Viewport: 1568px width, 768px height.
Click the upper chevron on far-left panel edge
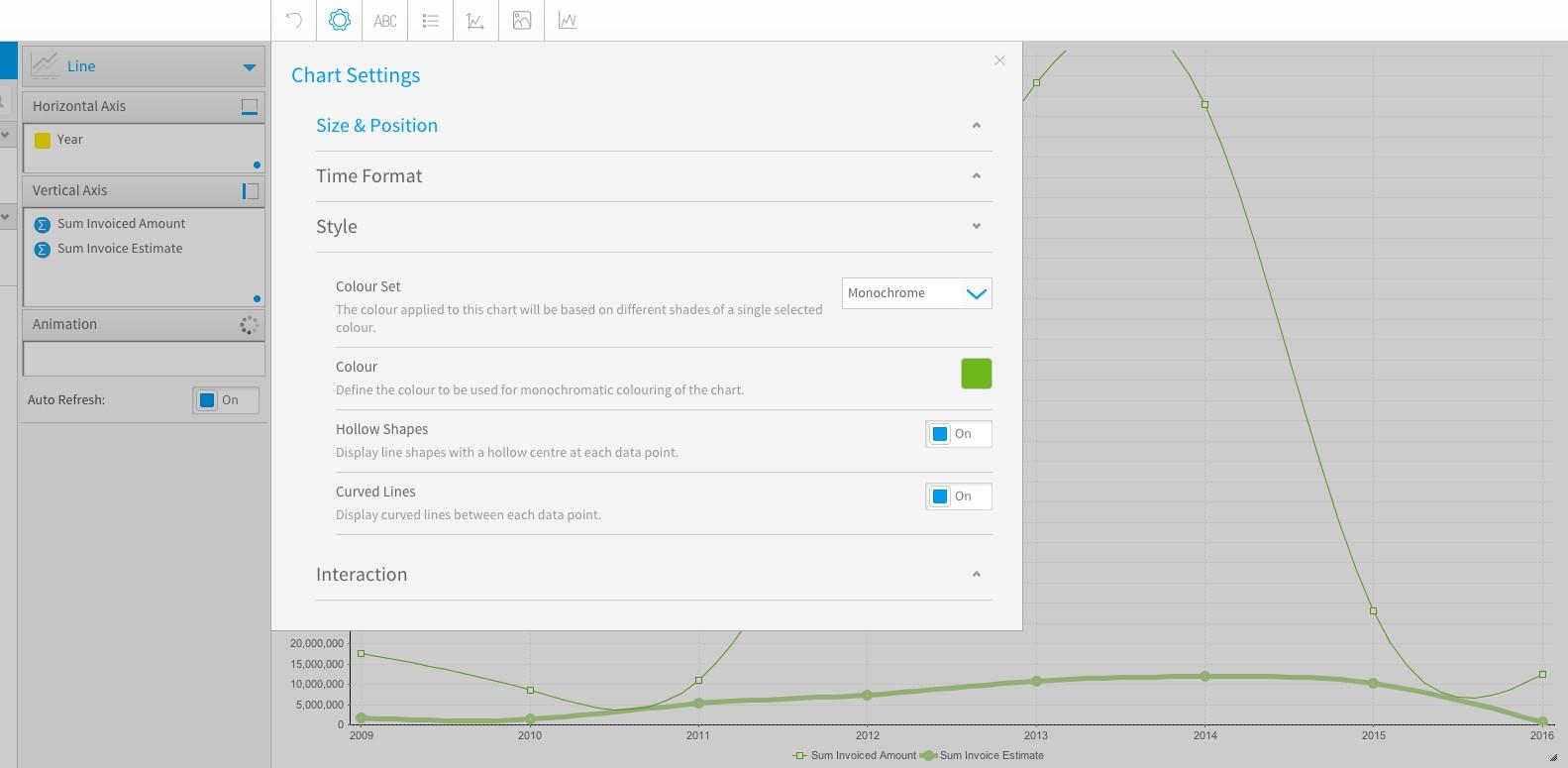coord(5,134)
